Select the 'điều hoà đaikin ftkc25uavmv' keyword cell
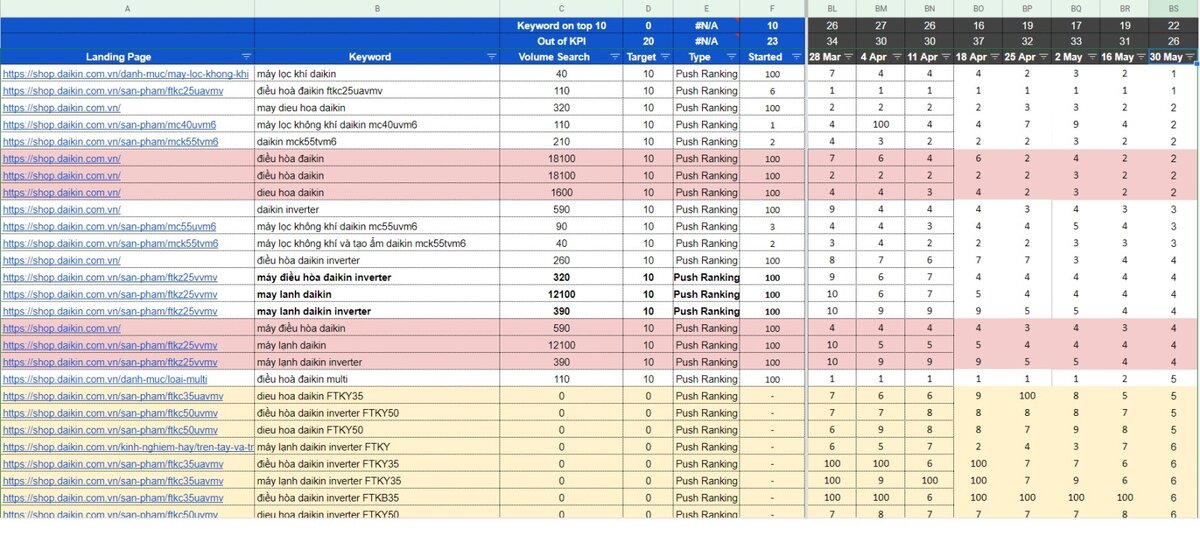This screenshot has width=1200, height=557. [377, 91]
